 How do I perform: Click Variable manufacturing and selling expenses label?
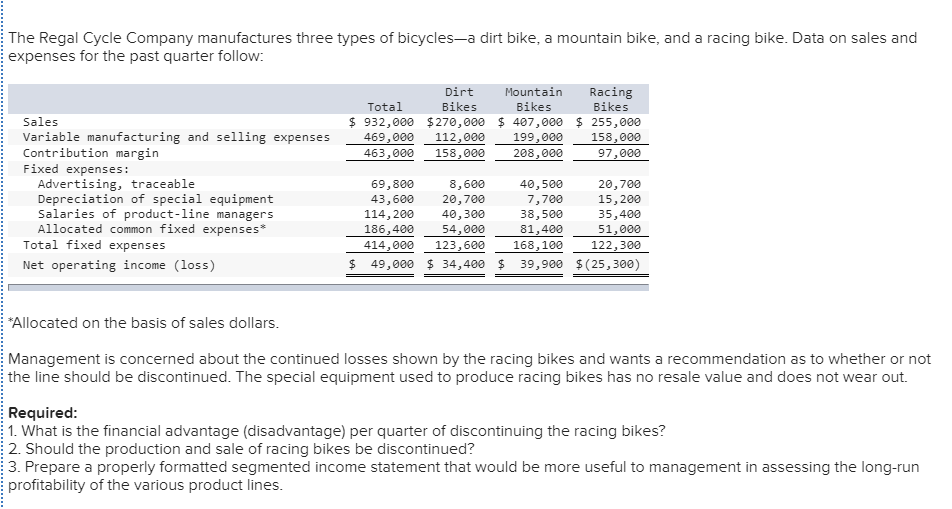tap(176, 137)
